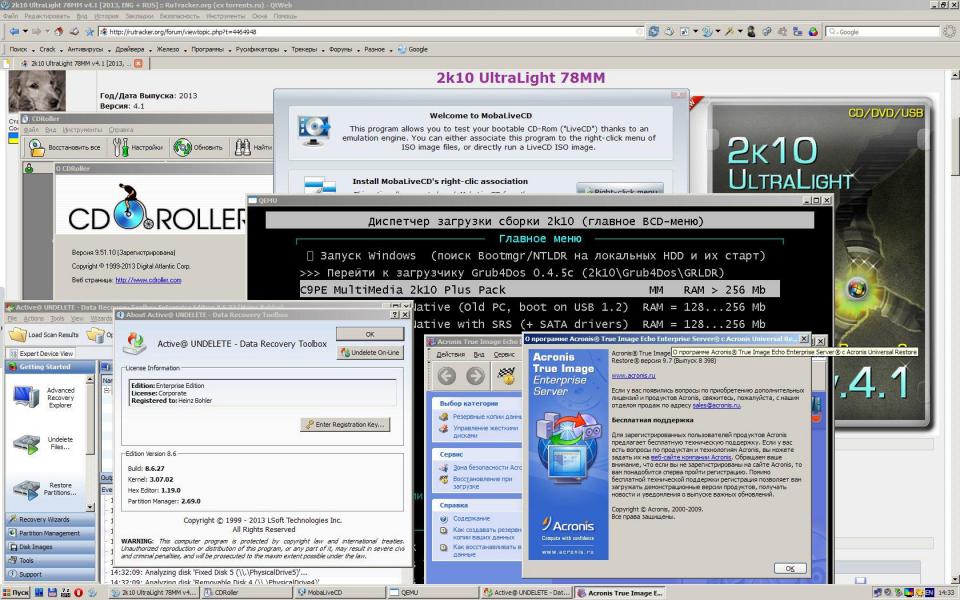The image size is (960, 600).
Task: Close the 2k10 UltraLight browser tab
Action: click(x=138, y=63)
